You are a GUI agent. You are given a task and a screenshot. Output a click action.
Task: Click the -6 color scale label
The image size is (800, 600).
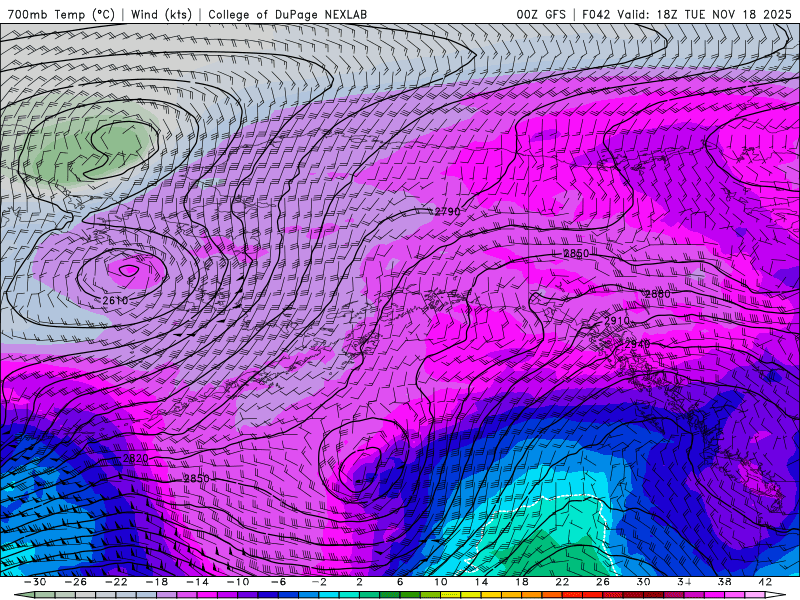278,582
